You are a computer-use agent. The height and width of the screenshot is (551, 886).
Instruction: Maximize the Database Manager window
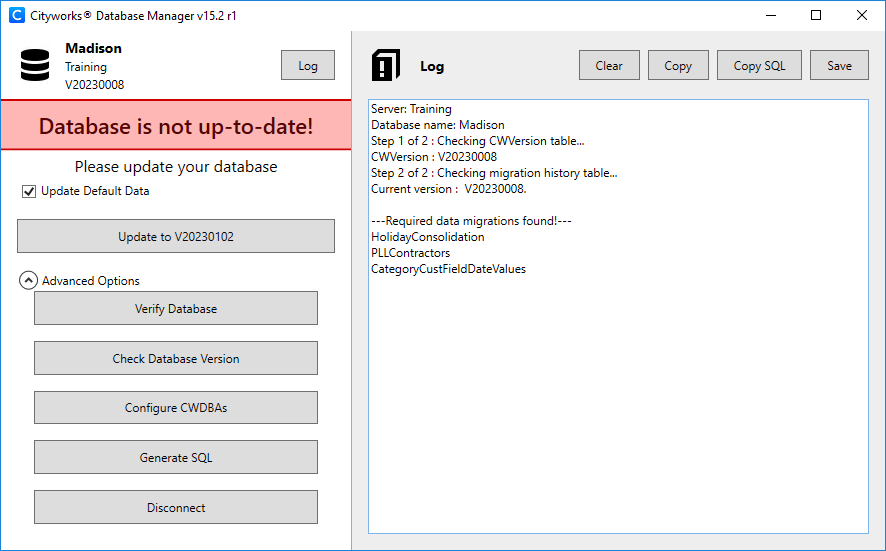[x=816, y=16]
